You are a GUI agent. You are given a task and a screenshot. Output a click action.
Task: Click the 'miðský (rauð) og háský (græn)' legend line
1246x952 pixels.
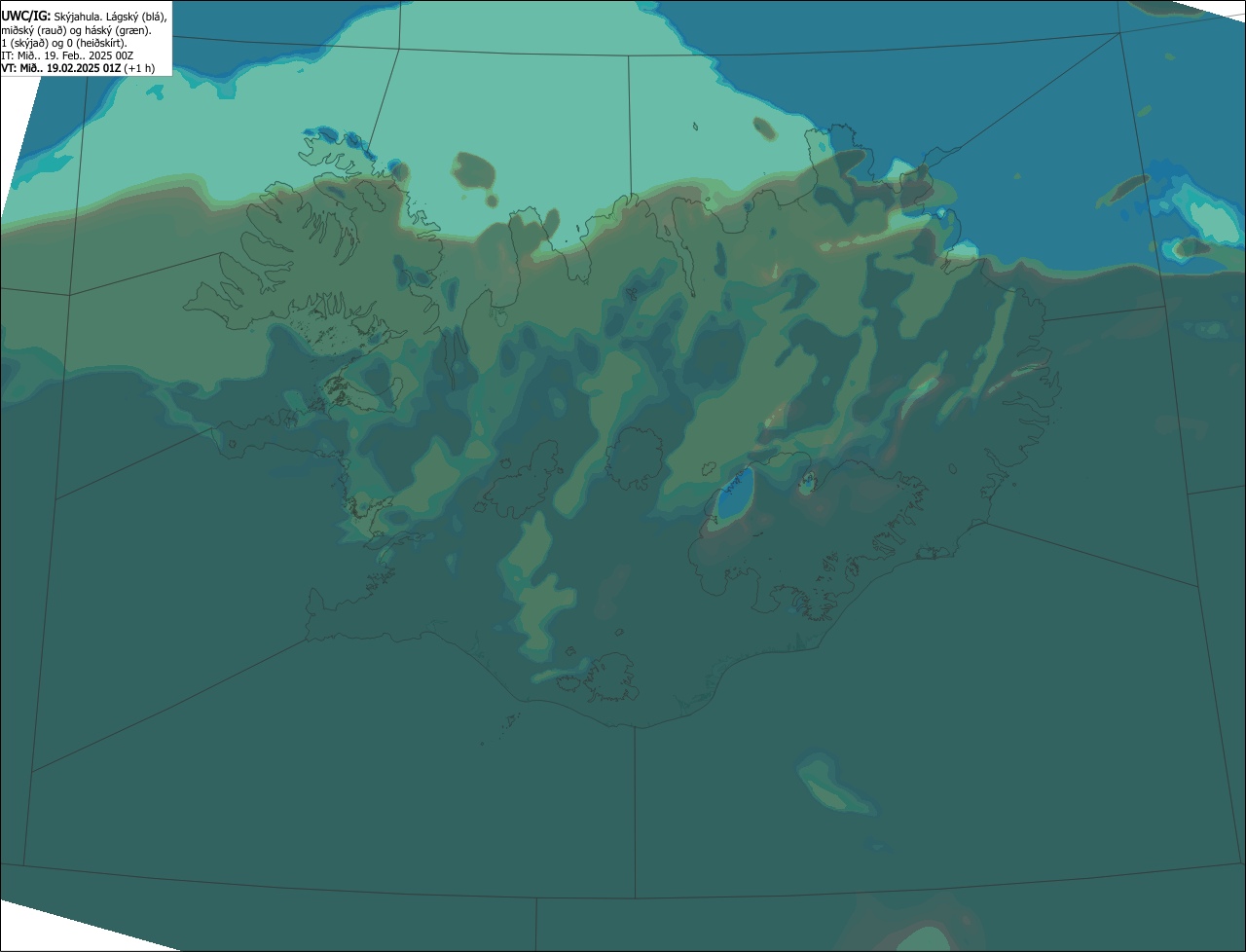coord(76,30)
